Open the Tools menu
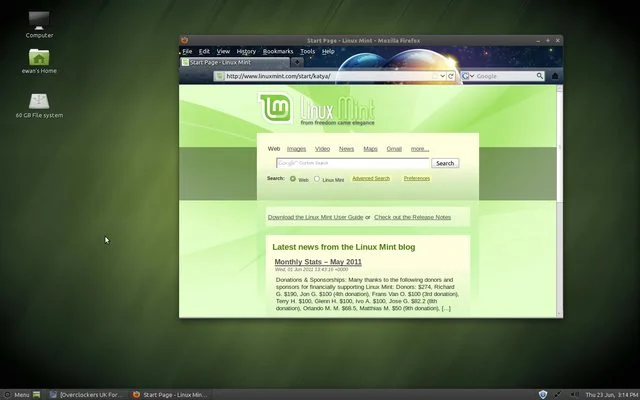This screenshot has width=640, height=400. (x=307, y=51)
